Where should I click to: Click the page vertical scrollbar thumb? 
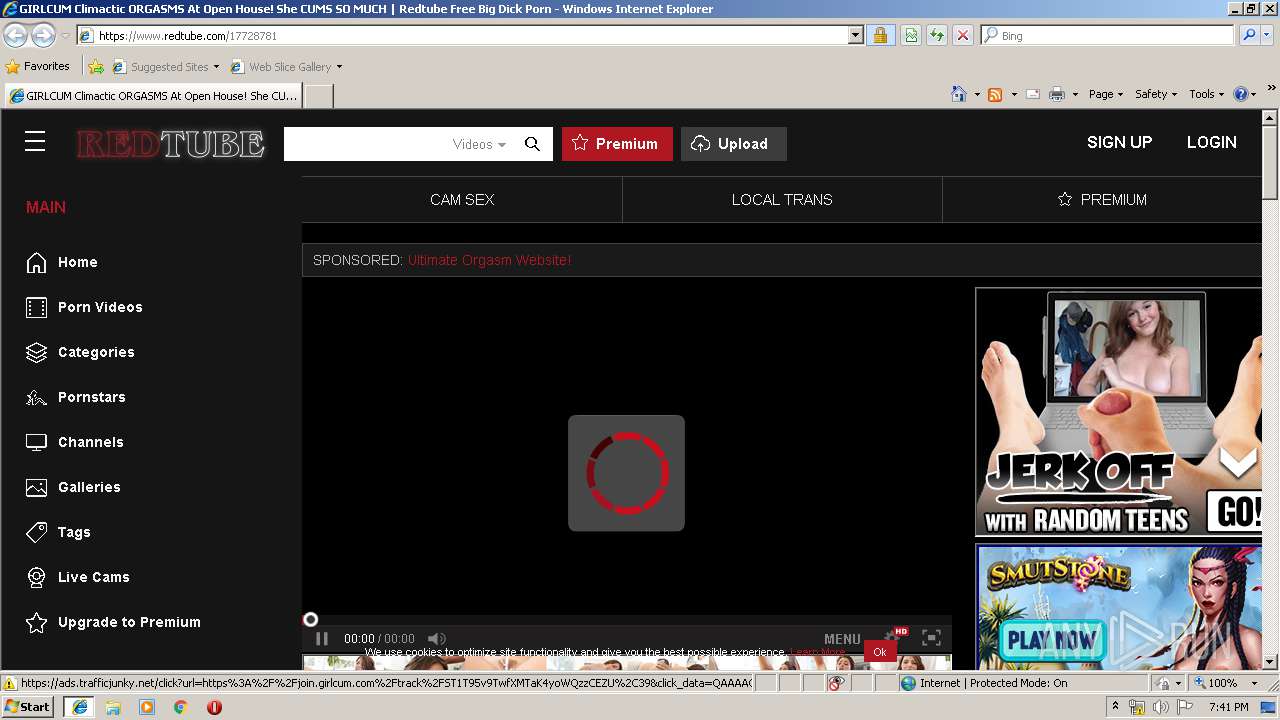(x=1270, y=160)
